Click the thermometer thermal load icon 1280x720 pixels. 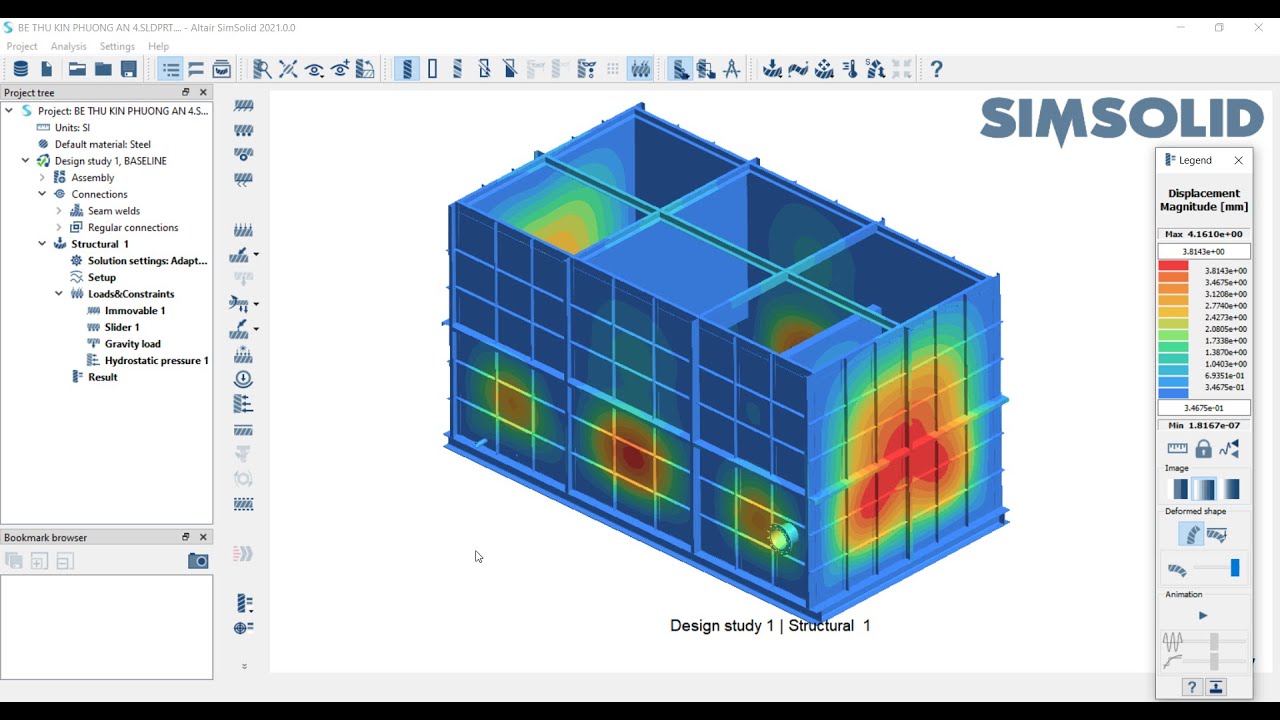[850, 69]
